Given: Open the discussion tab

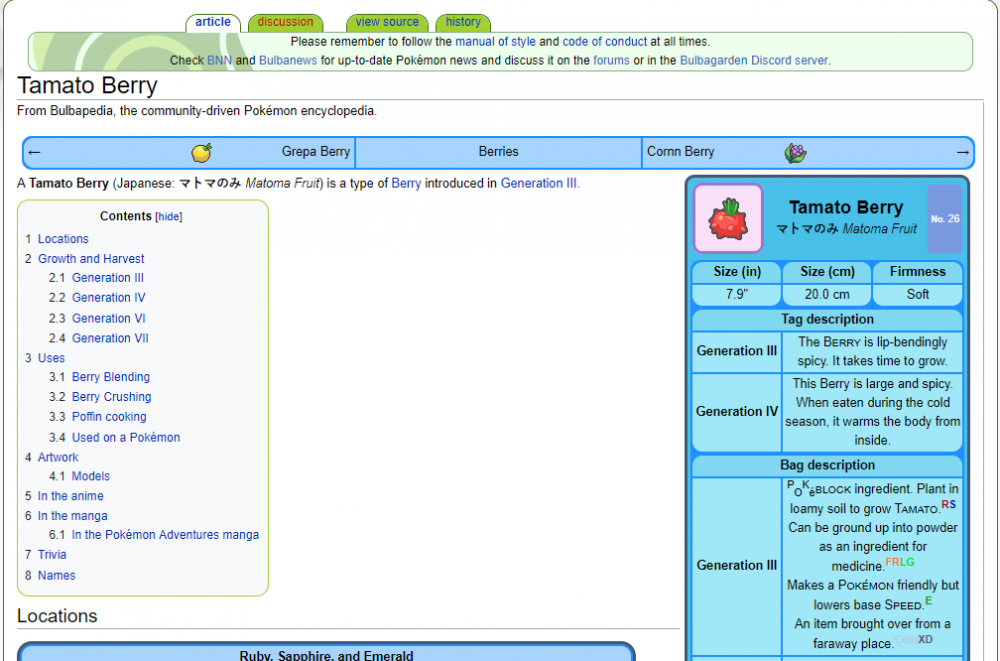Looking at the screenshot, I should click(x=285, y=22).
